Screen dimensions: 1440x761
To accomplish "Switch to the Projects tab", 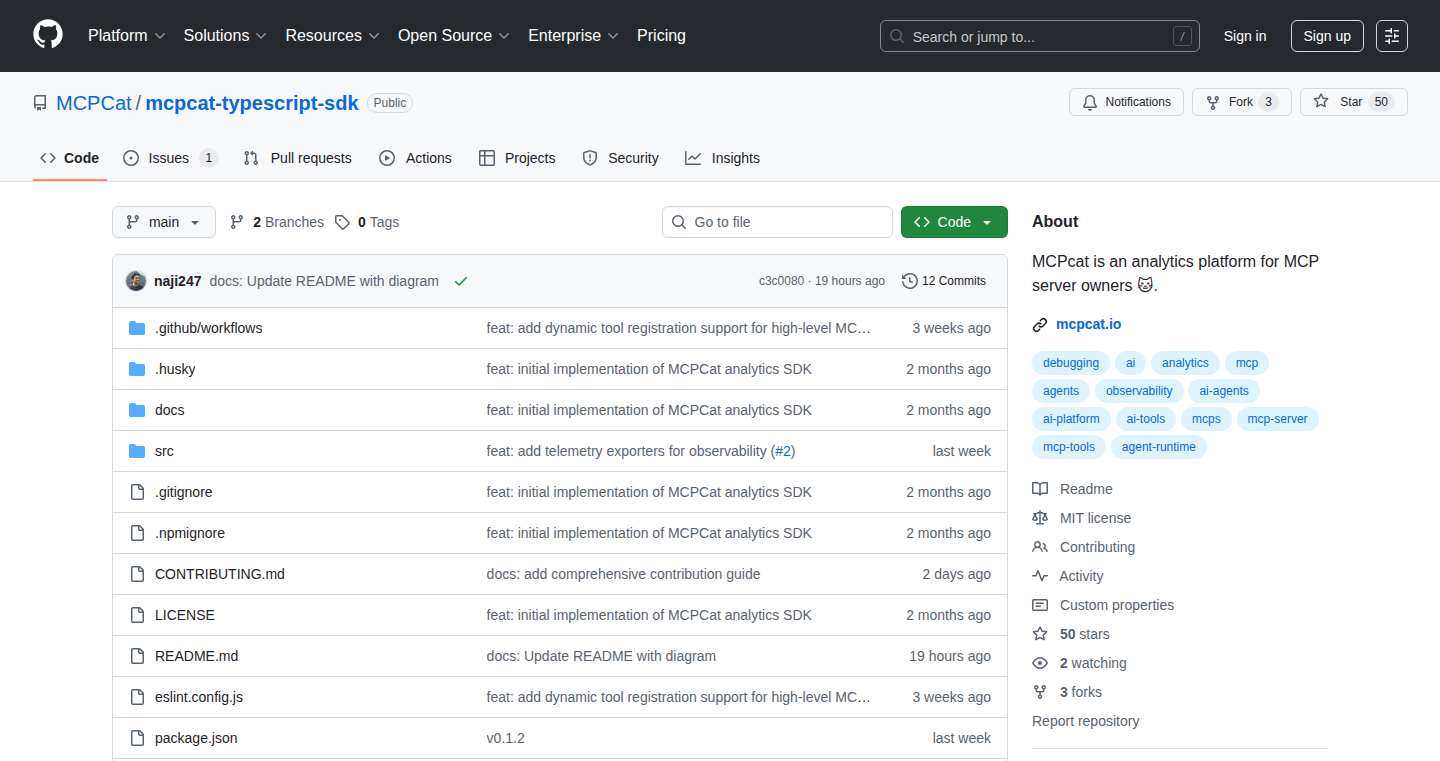I will (517, 158).
